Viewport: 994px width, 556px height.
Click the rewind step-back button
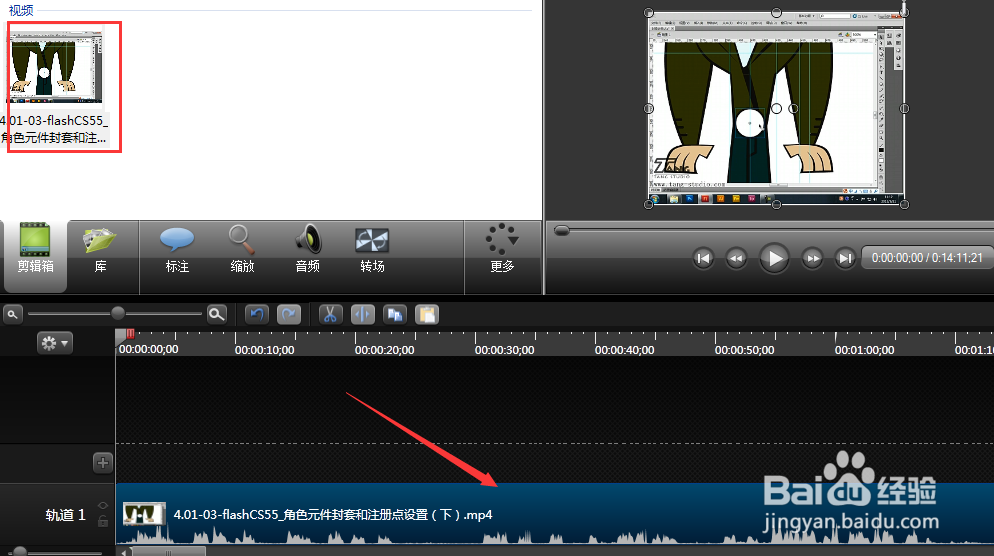(x=736, y=258)
